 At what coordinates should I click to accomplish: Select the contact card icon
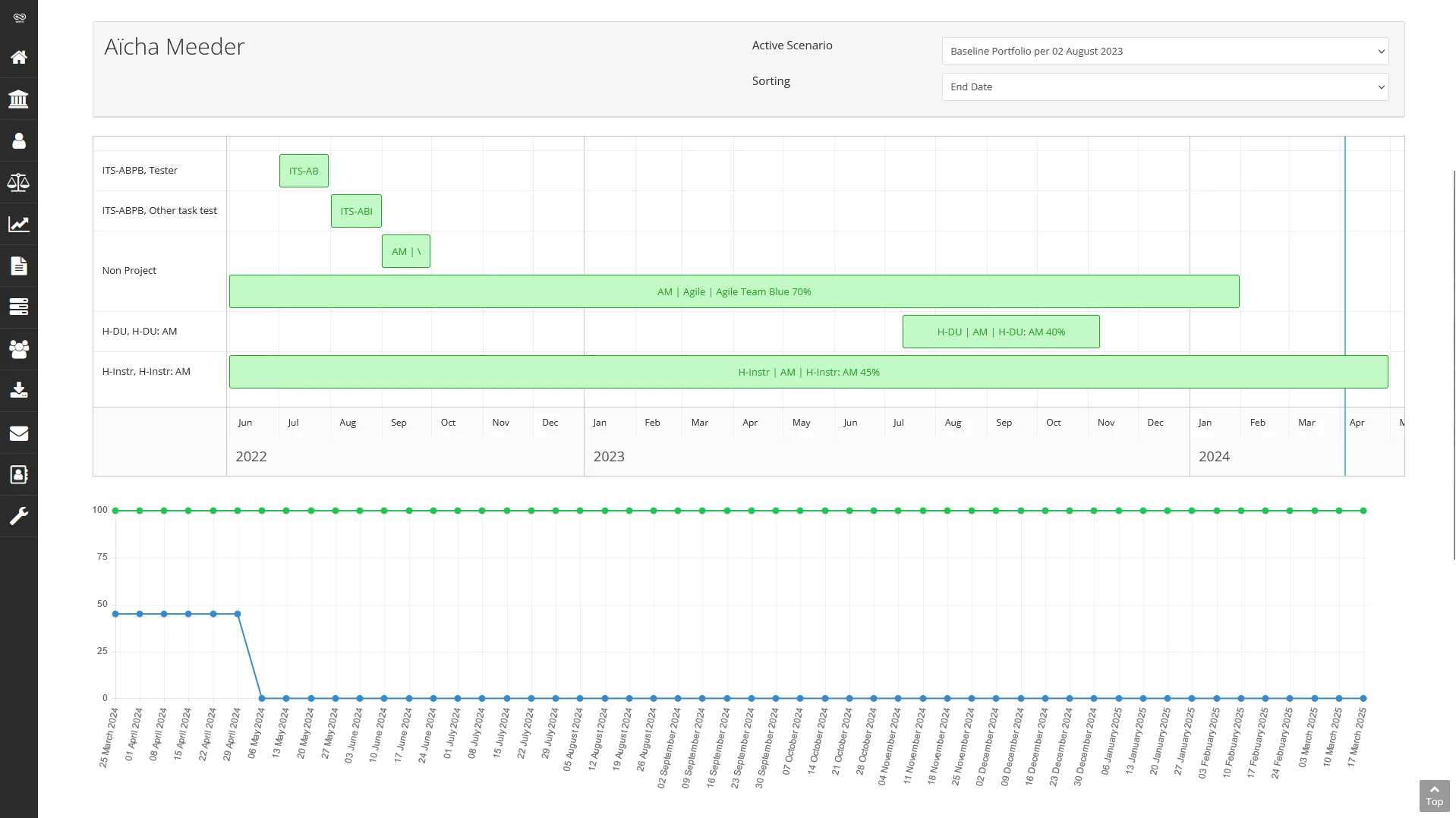tap(18, 473)
